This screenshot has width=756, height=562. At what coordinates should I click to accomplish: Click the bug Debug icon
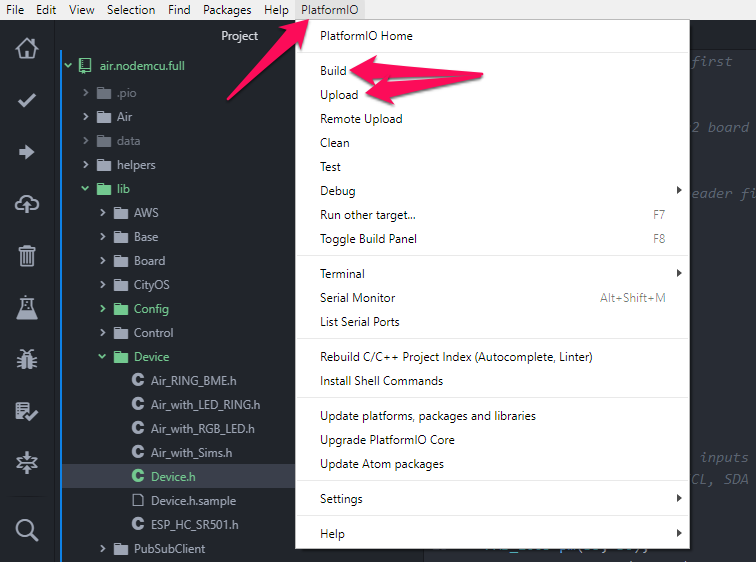27,359
